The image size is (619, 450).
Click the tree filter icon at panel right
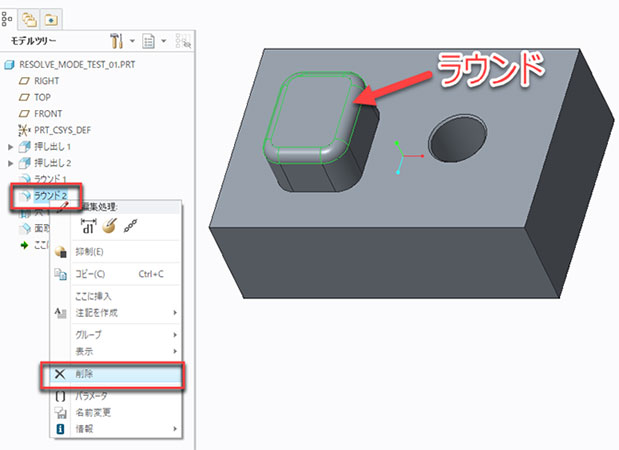coord(183,40)
